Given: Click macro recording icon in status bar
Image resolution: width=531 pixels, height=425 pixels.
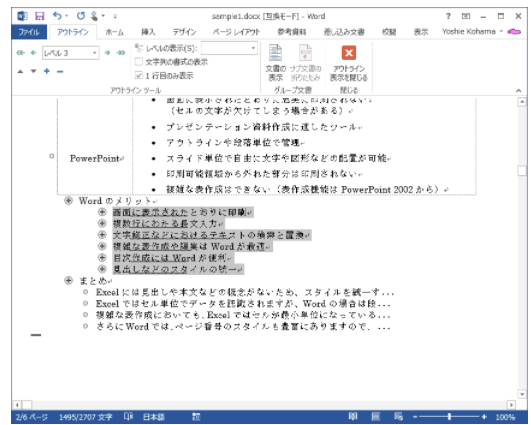Looking at the screenshot, I should [x=196, y=417].
